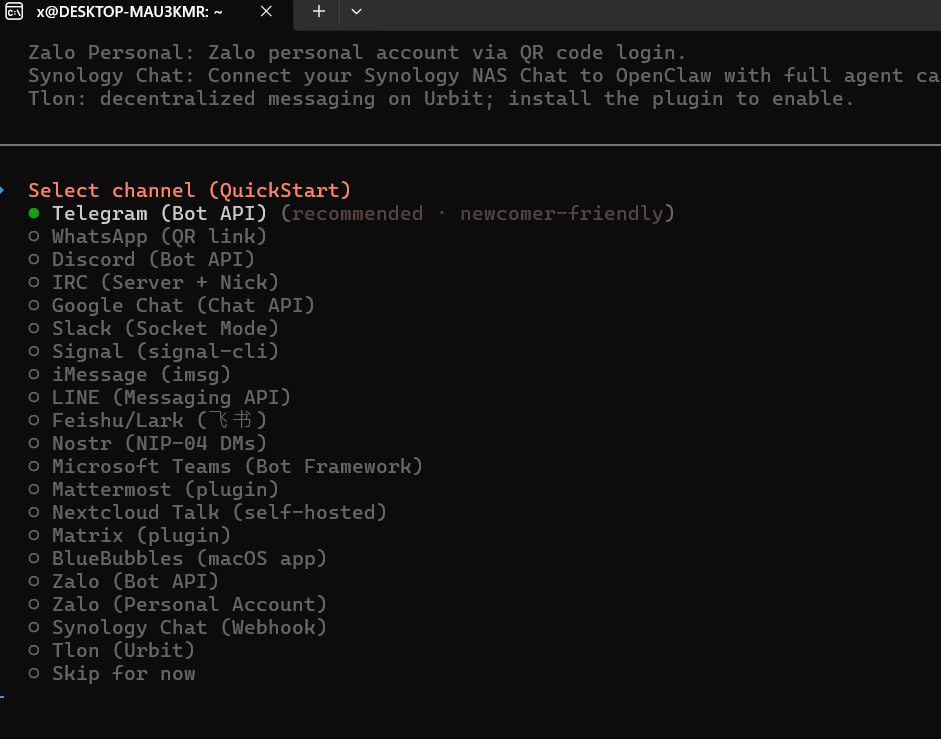The width and height of the screenshot is (941, 739).
Task: Click the terminal icon on the tab
Action: click(14, 12)
